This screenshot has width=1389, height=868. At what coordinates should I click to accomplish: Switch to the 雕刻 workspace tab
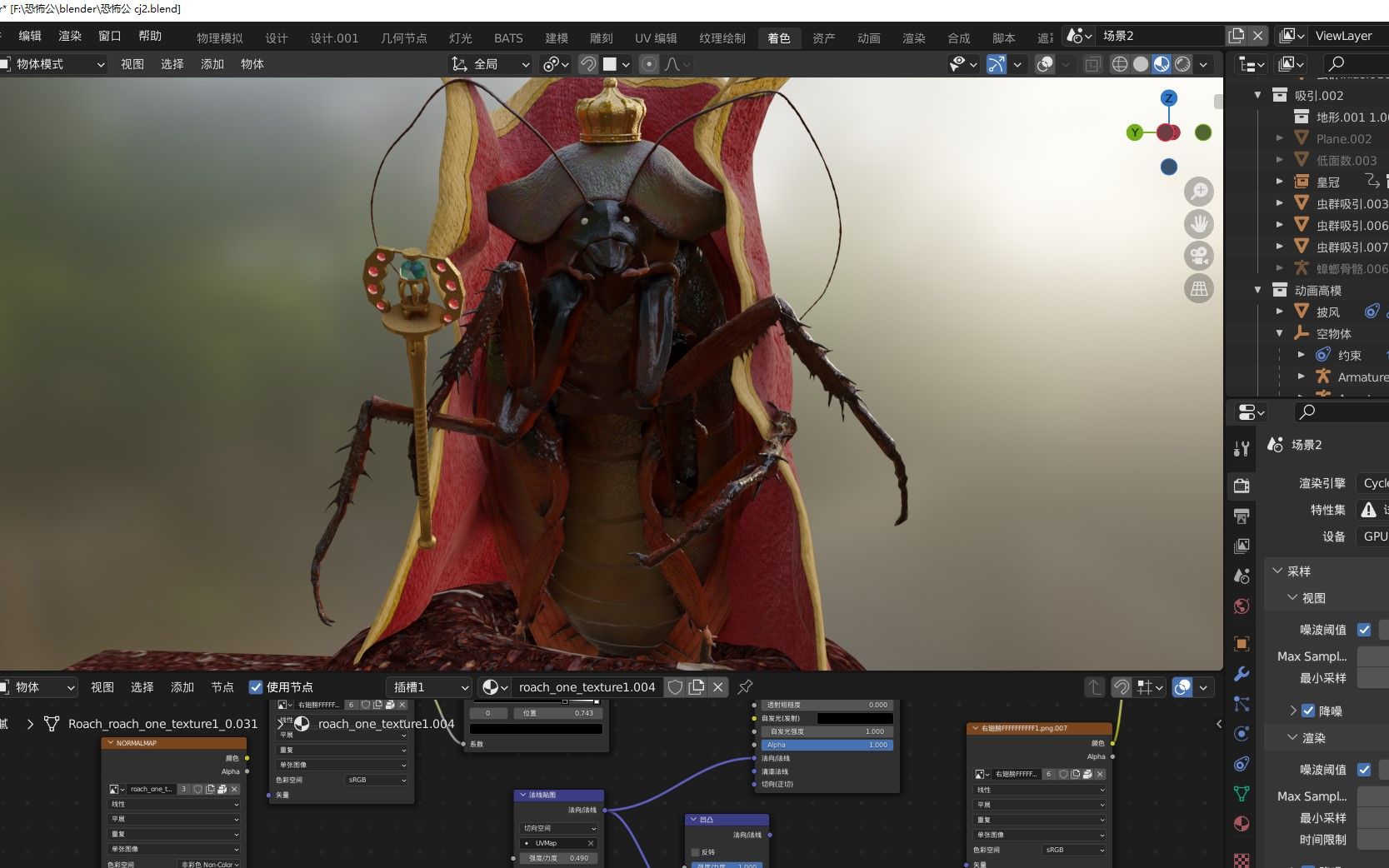601,38
